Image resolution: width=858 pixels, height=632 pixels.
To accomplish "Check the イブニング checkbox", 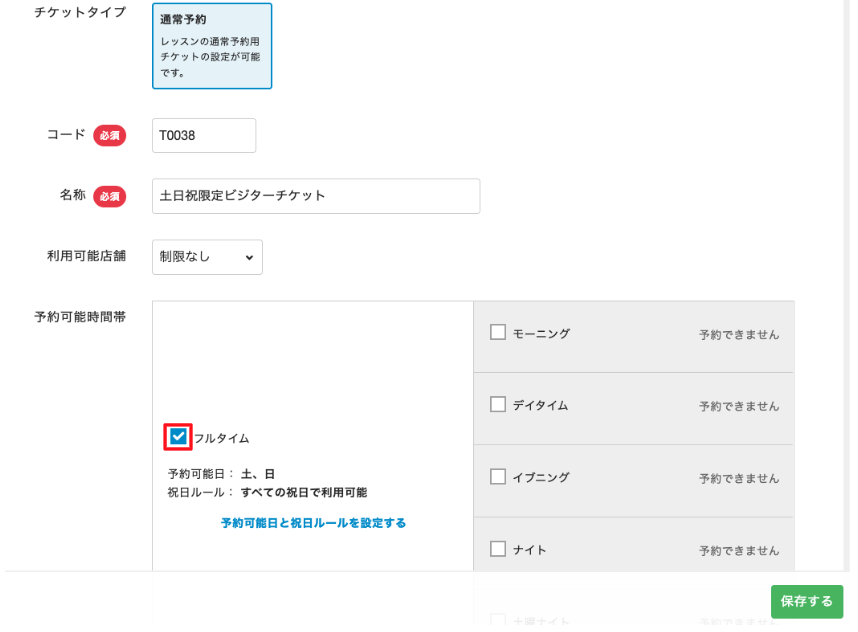I will (x=498, y=477).
